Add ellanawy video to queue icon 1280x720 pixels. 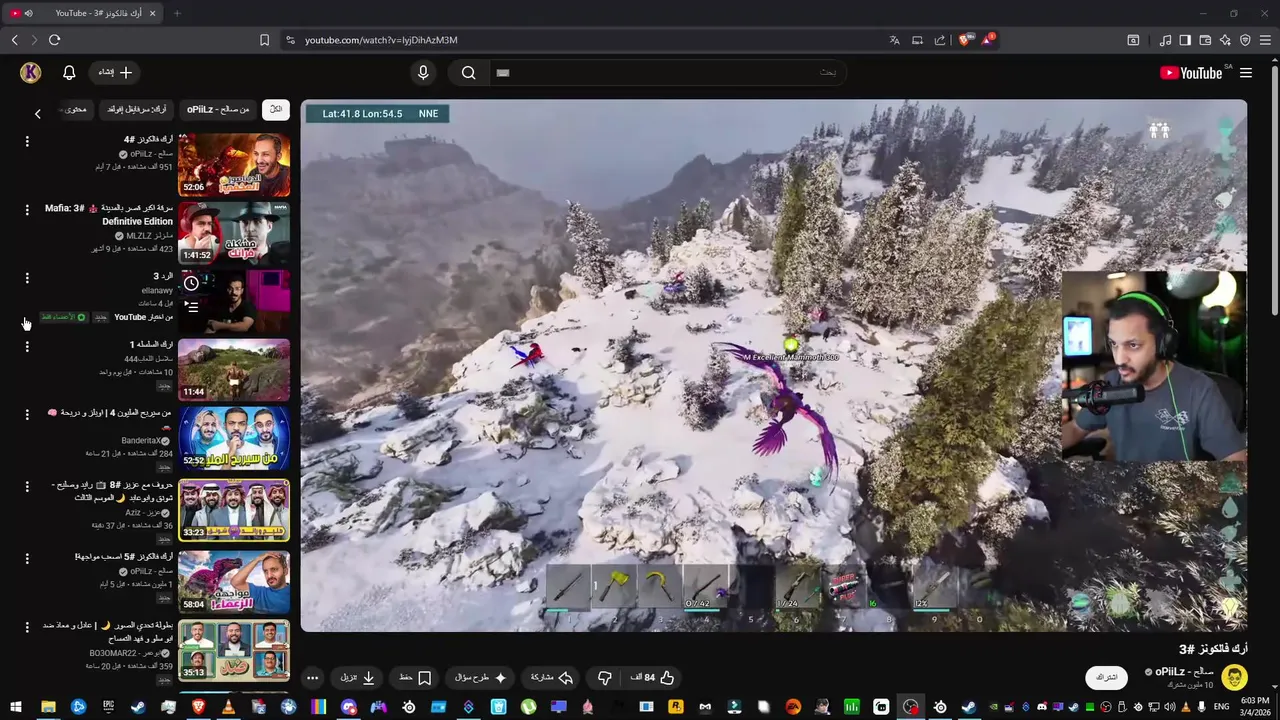(191, 307)
